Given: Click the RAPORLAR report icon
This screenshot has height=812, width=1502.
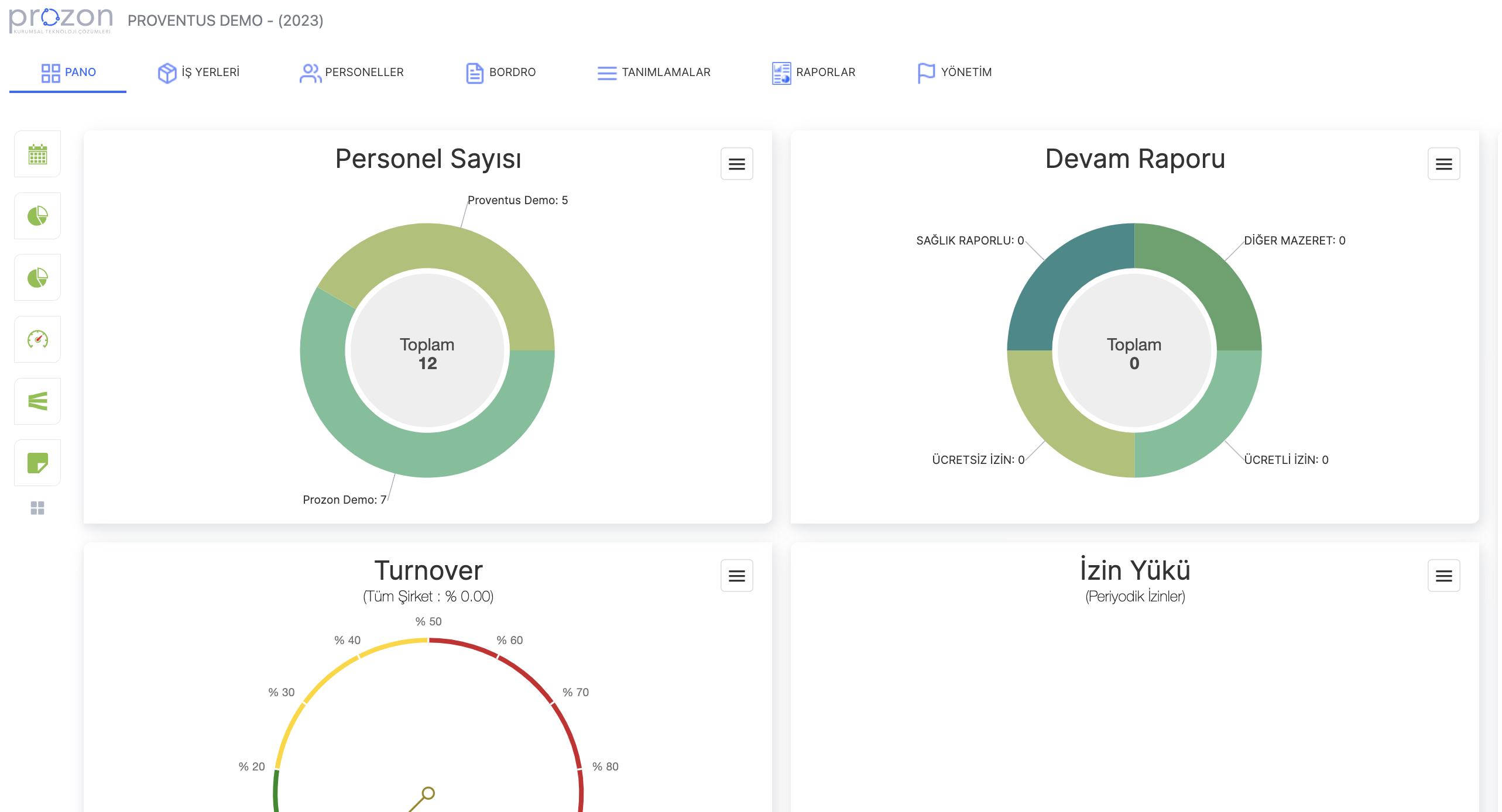Looking at the screenshot, I should tap(781, 73).
